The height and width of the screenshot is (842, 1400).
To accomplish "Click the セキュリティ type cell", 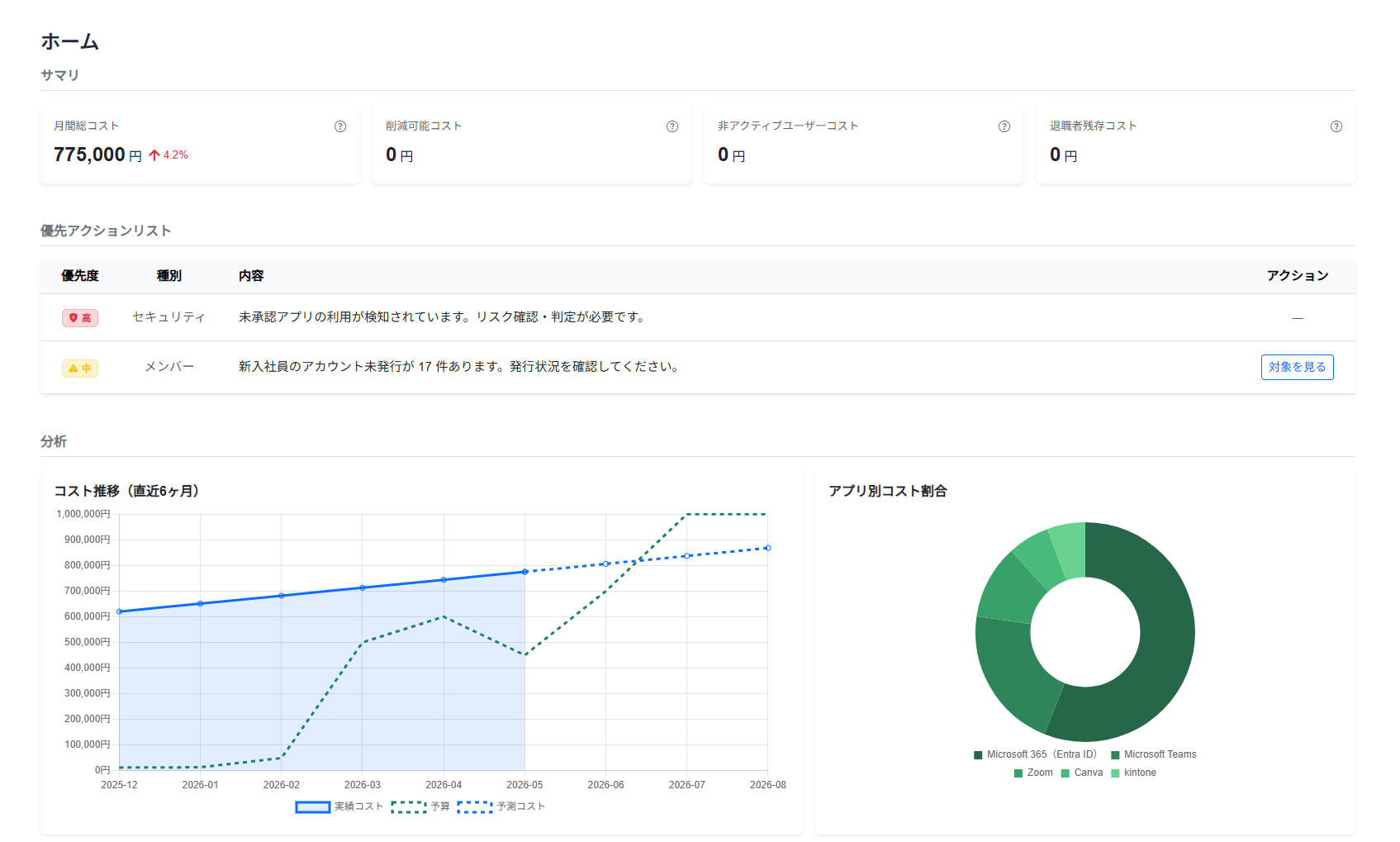I will 169,317.
